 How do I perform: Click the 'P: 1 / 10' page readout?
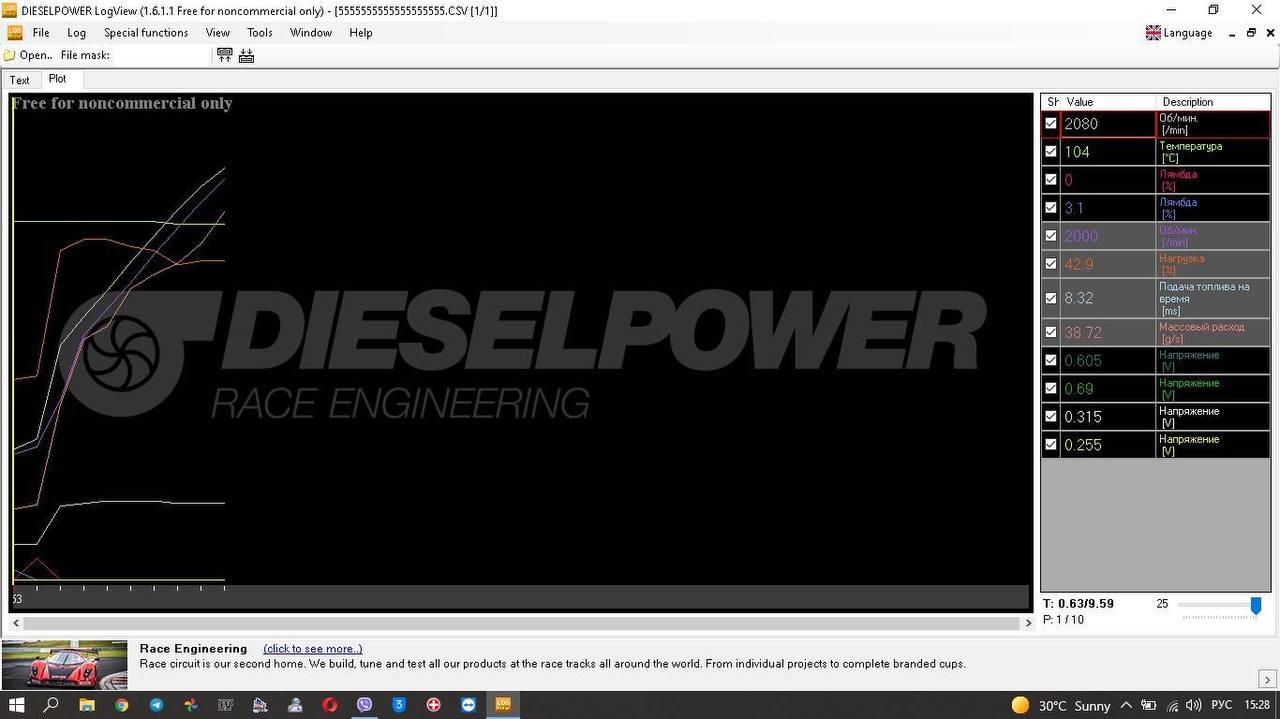tap(1063, 620)
